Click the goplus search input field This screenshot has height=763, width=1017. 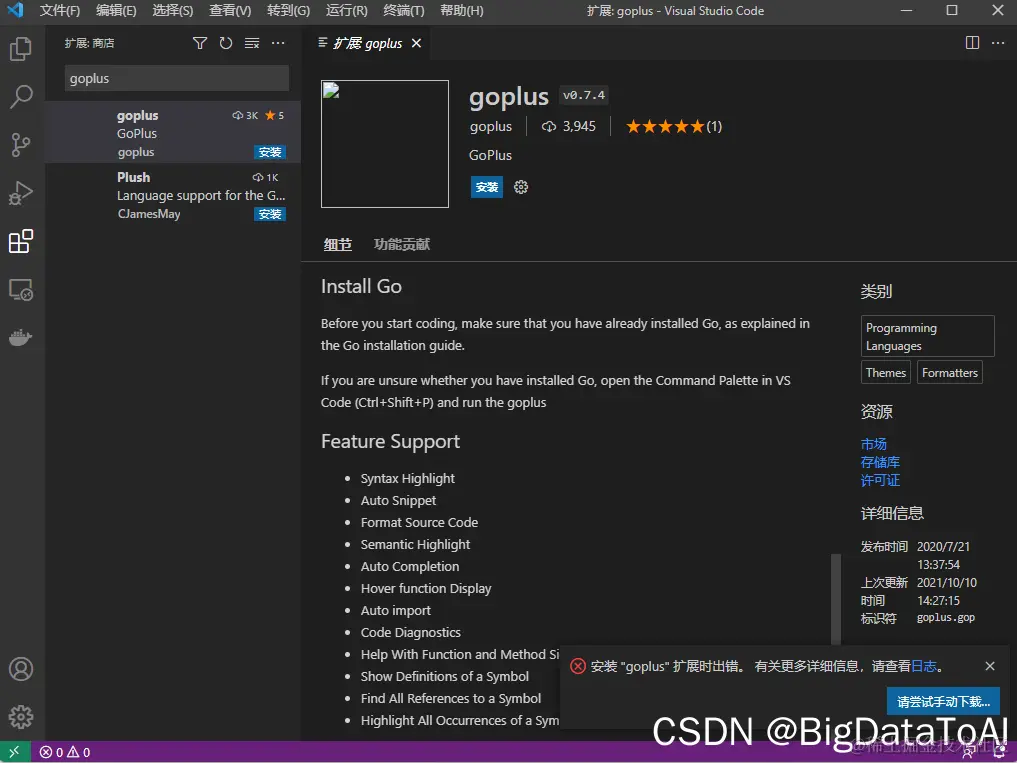click(176, 79)
